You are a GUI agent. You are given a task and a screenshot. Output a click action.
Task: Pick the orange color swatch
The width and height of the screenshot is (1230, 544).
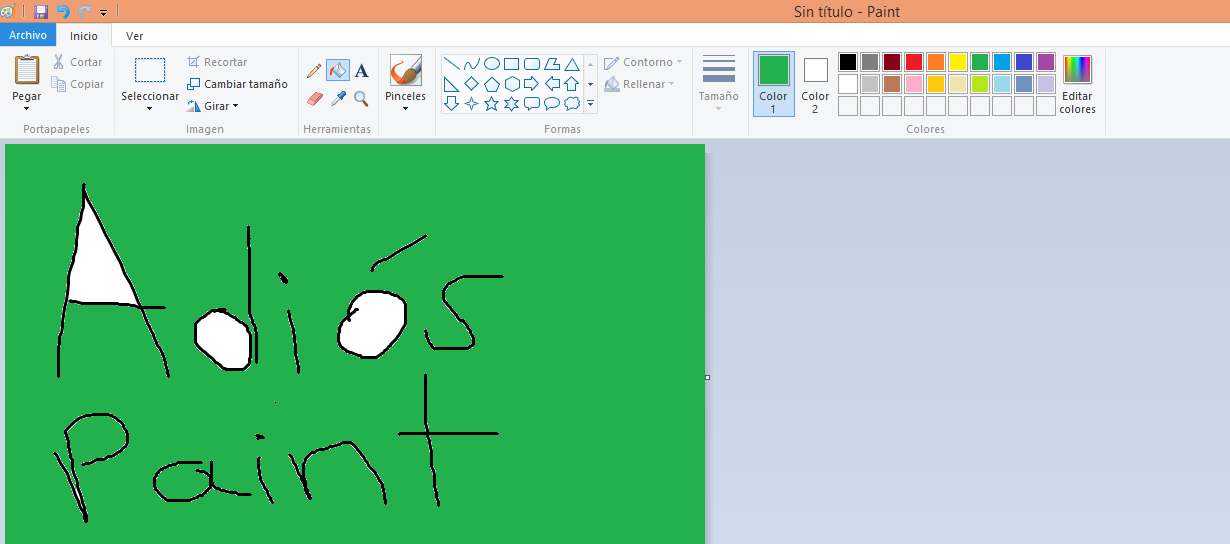click(x=936, y=62)
